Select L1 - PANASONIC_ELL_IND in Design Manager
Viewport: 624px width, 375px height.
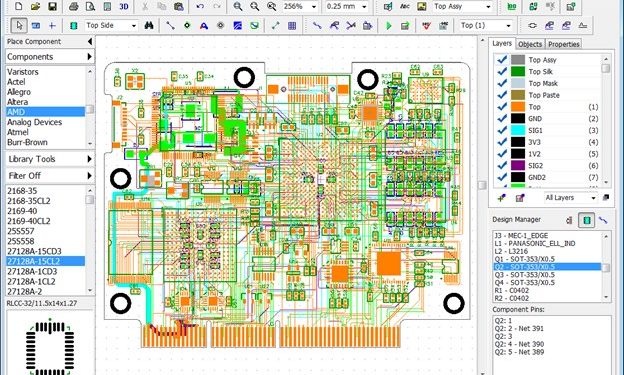pos(548,243)
